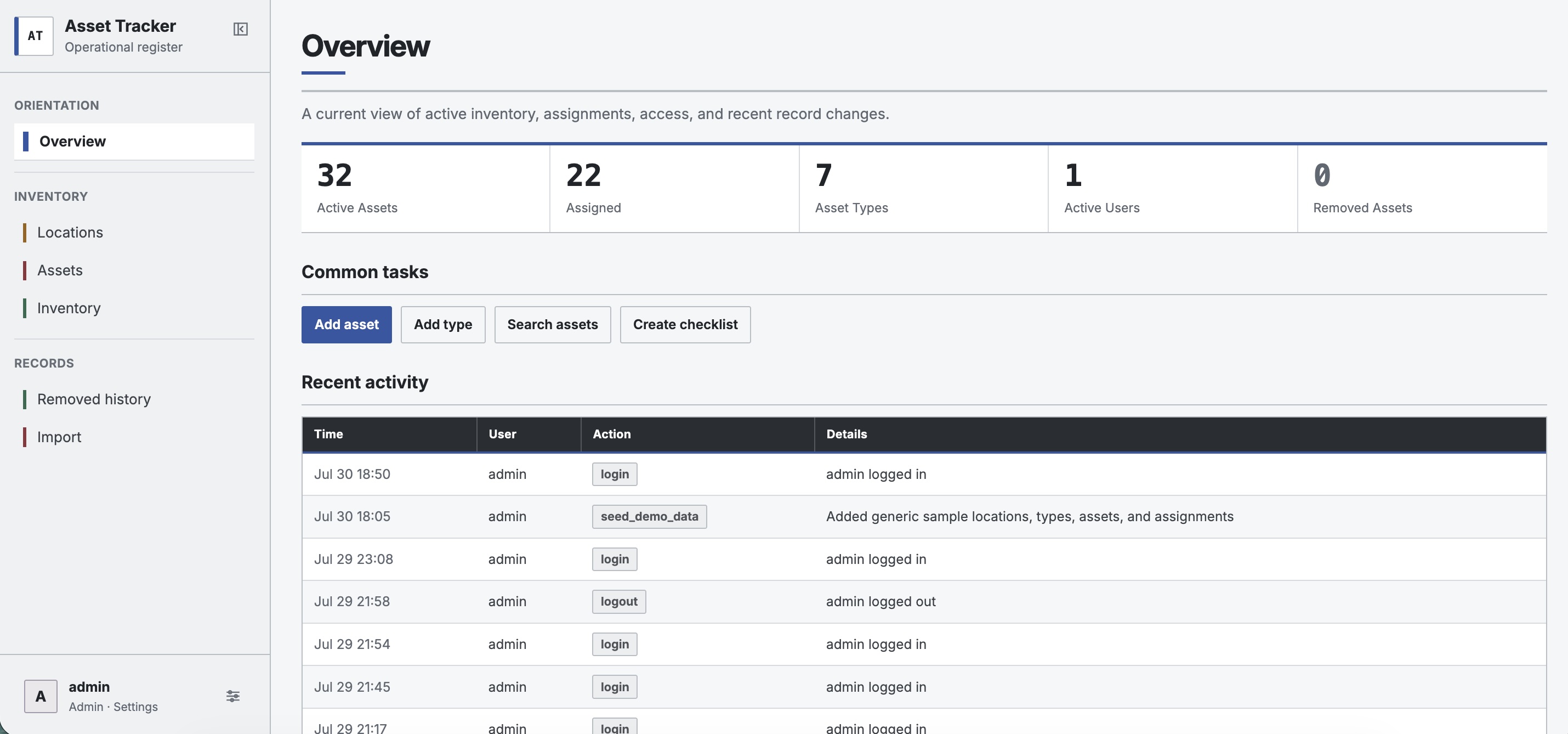Click the Create checklist button
The height and width of the screenshot is (734, 1568).
[x=685, y=325]
